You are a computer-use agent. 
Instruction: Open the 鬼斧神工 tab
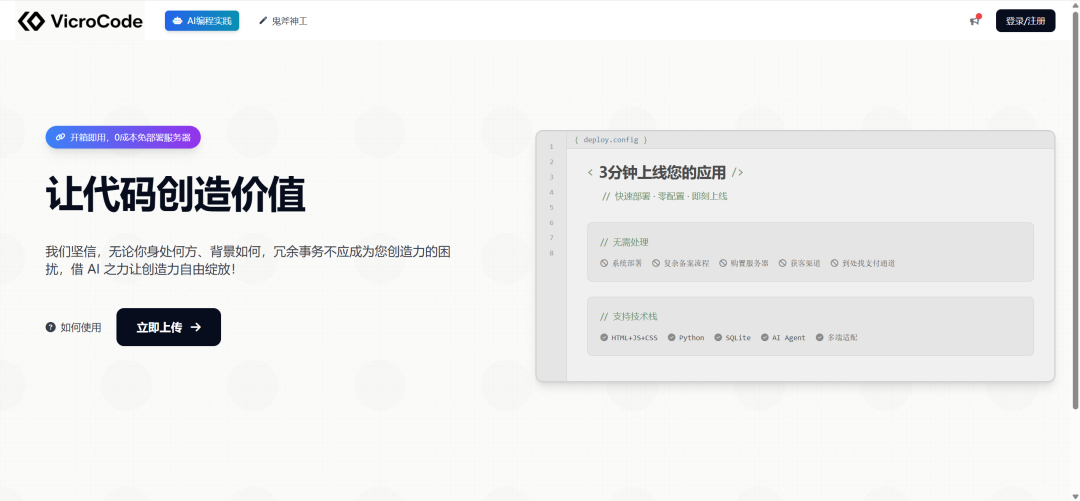coord(283,21)
